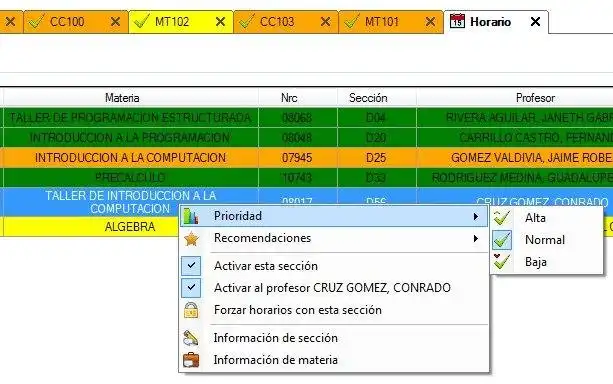The height and width of the screenshot is (384, 613).
Task: Choose Forzar horarios con esta sección
Action: point(334,310)
